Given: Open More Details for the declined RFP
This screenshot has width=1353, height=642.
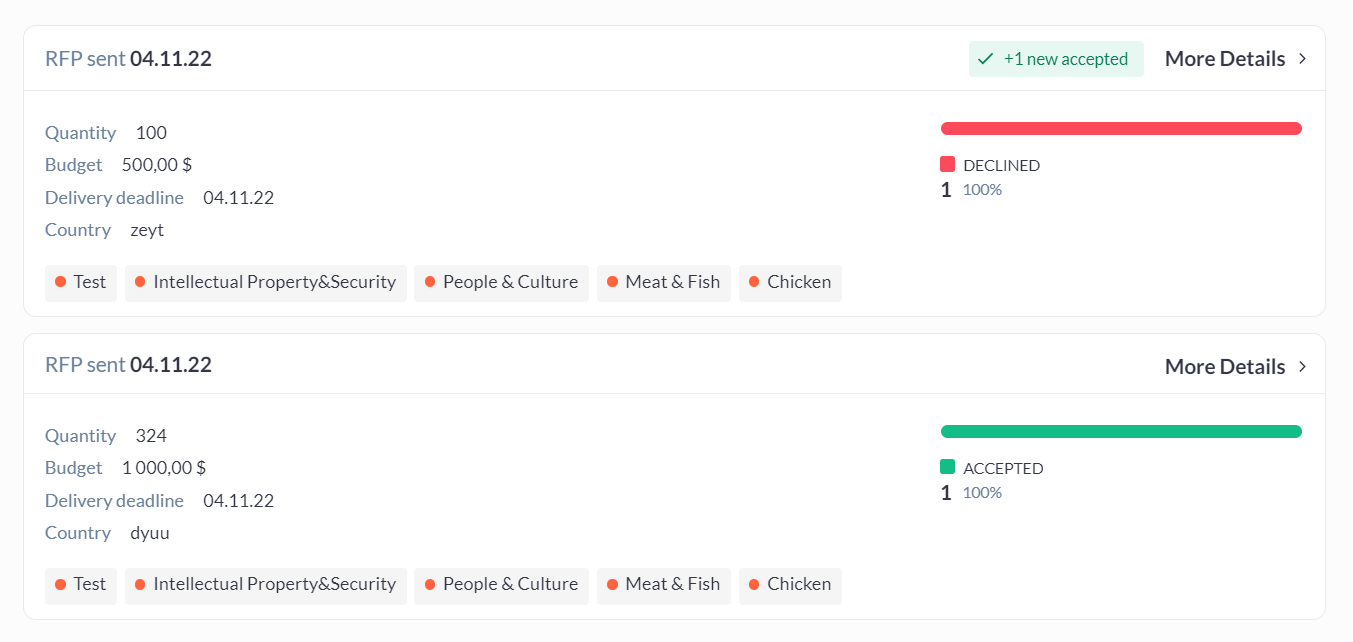Looking at the screenshot, I should pyautogui.click(x=1225, y=59).
